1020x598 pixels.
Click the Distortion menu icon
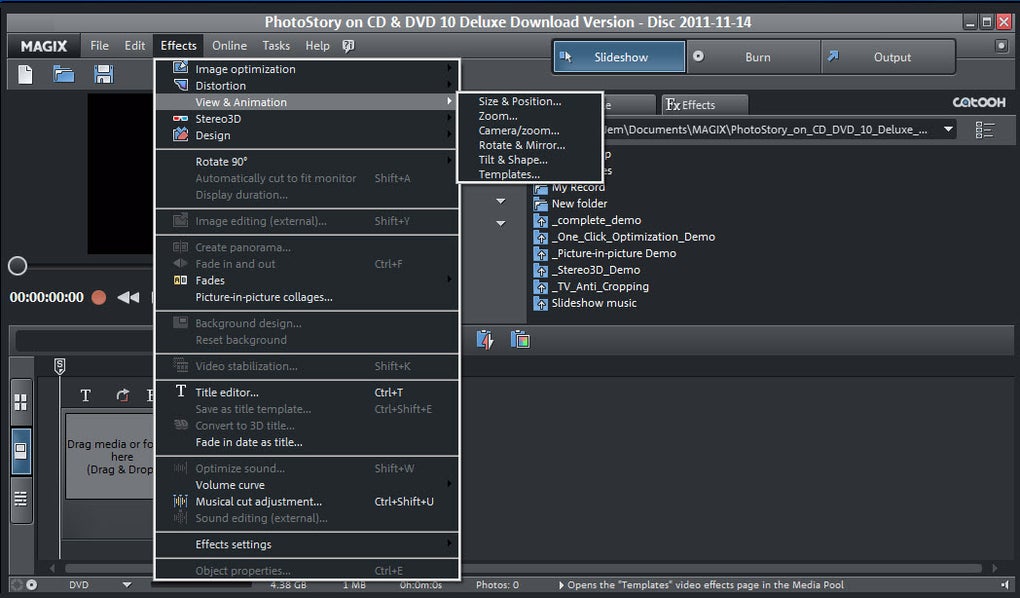pos(180,85)
